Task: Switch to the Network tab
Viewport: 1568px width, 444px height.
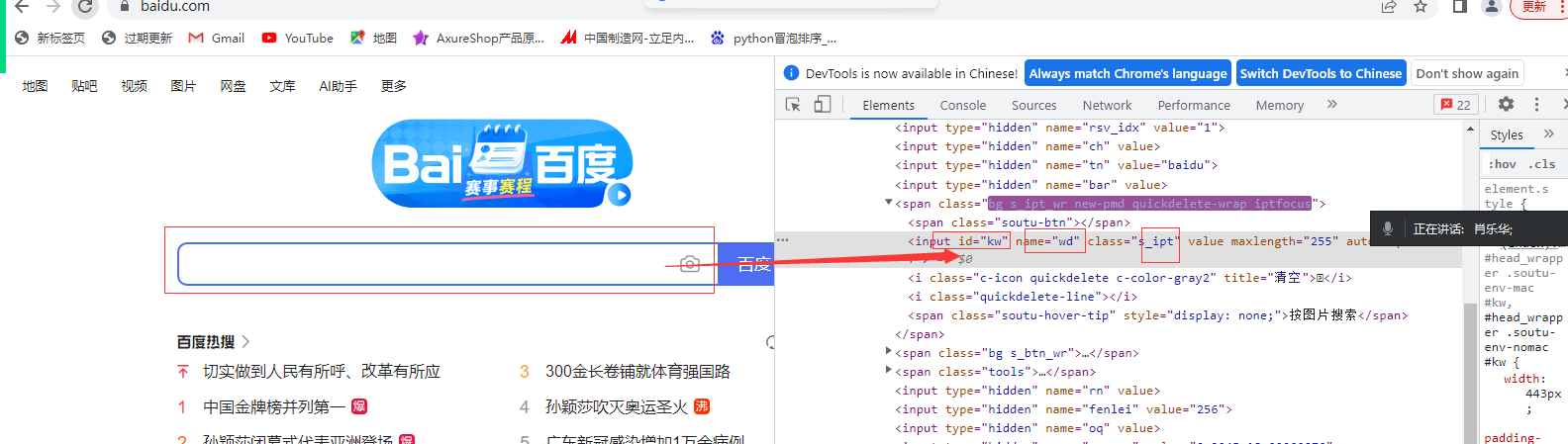Action: click(x=1107, y=105)
